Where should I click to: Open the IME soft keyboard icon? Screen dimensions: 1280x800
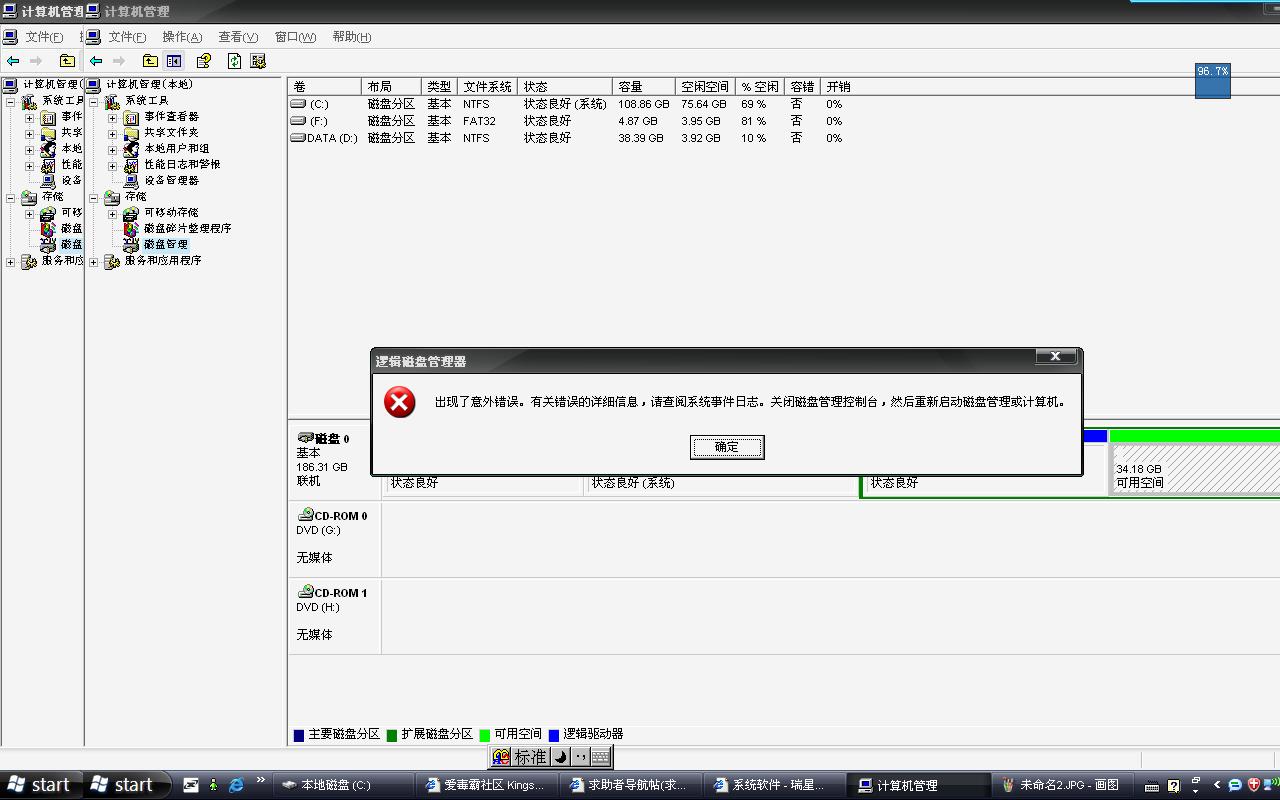click(600, 757)
